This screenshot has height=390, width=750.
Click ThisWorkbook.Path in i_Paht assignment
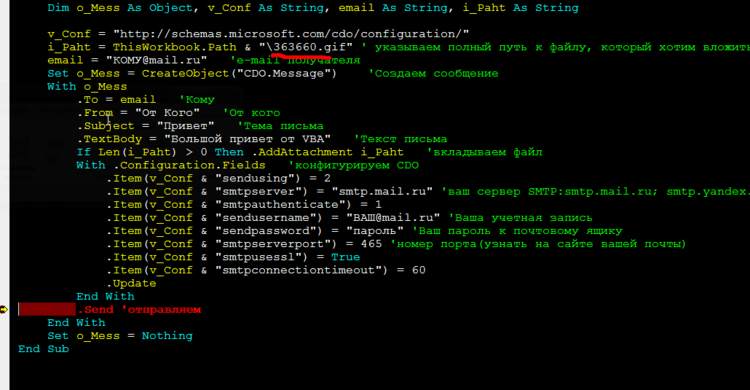tap(175, 47)
